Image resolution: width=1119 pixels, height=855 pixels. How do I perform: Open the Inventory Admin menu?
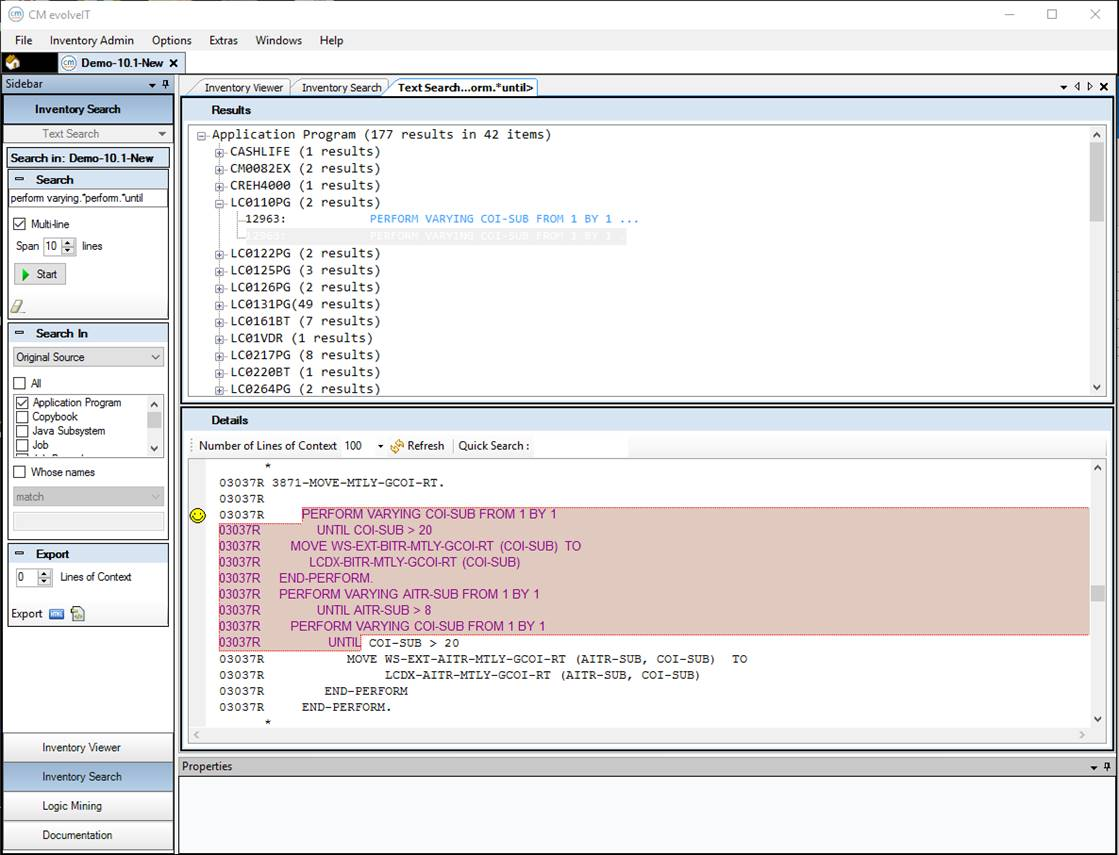pyautogui.click(x=92, y=40)
